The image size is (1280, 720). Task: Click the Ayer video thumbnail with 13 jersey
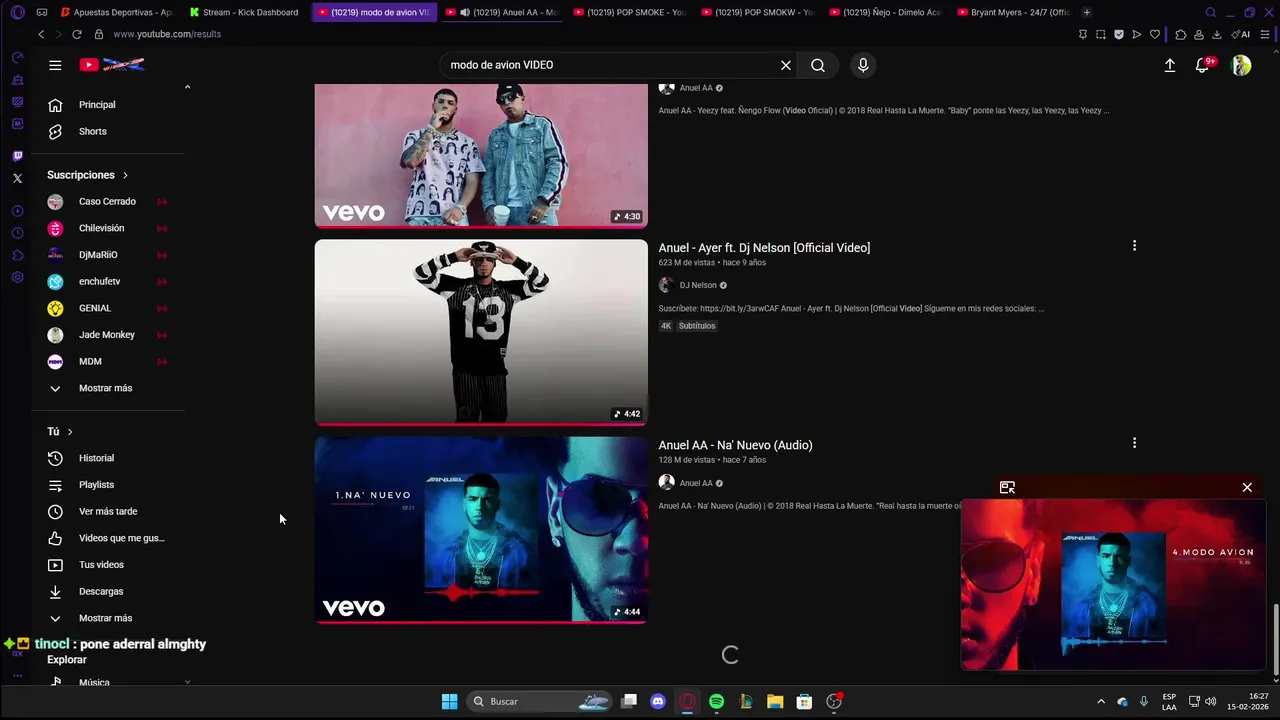coord(481,332)
